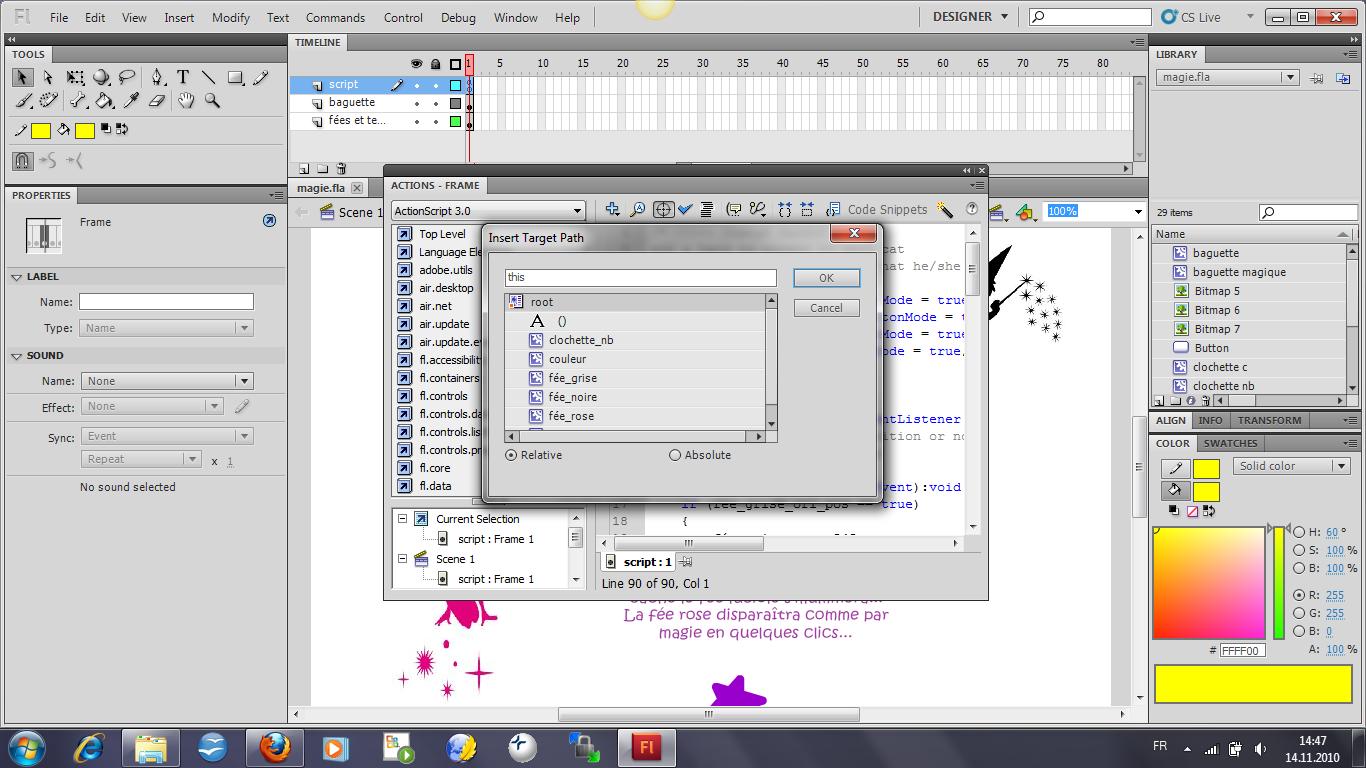Viewport: 1366px width, 768px height.
Task: Open the Solid color type dropdown
Action: (1294, 466)
